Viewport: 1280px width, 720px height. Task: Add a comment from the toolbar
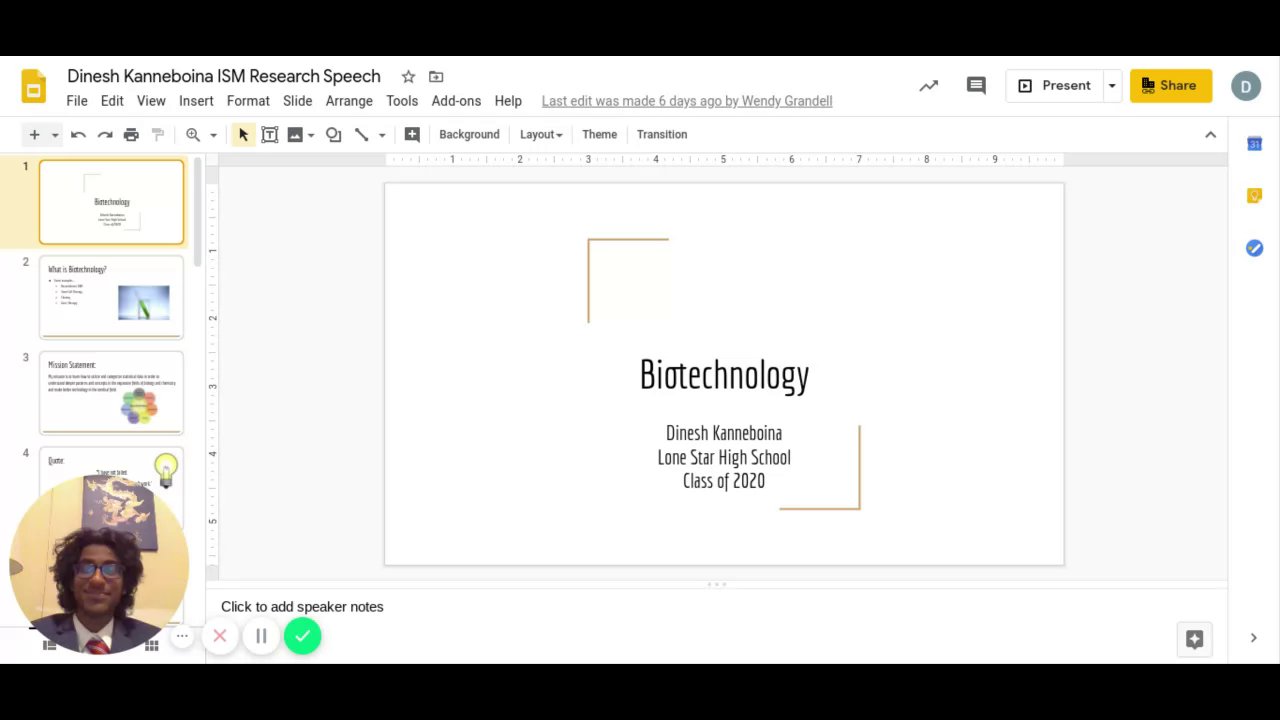[412, 134]
